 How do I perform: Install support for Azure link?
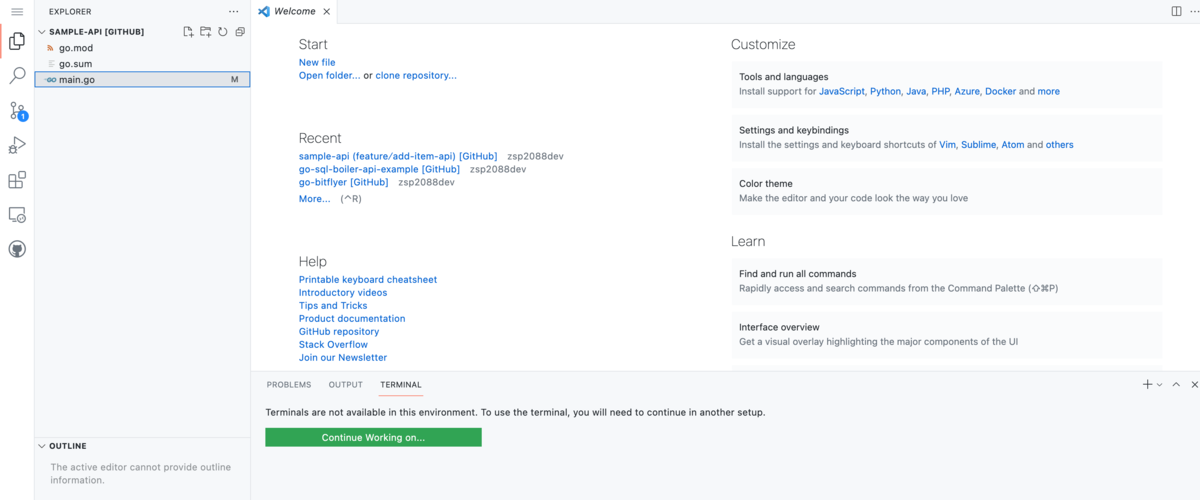point(967,91)
